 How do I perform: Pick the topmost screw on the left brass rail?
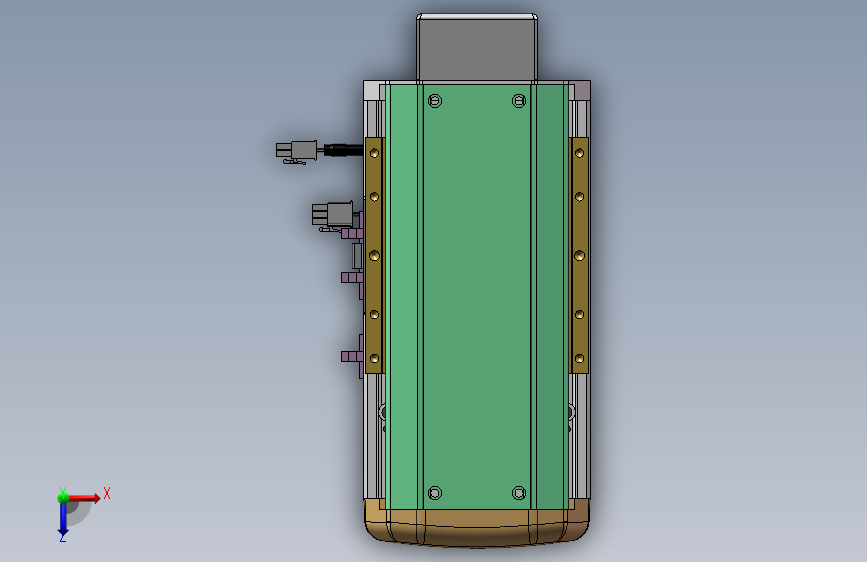coord(374,153)
